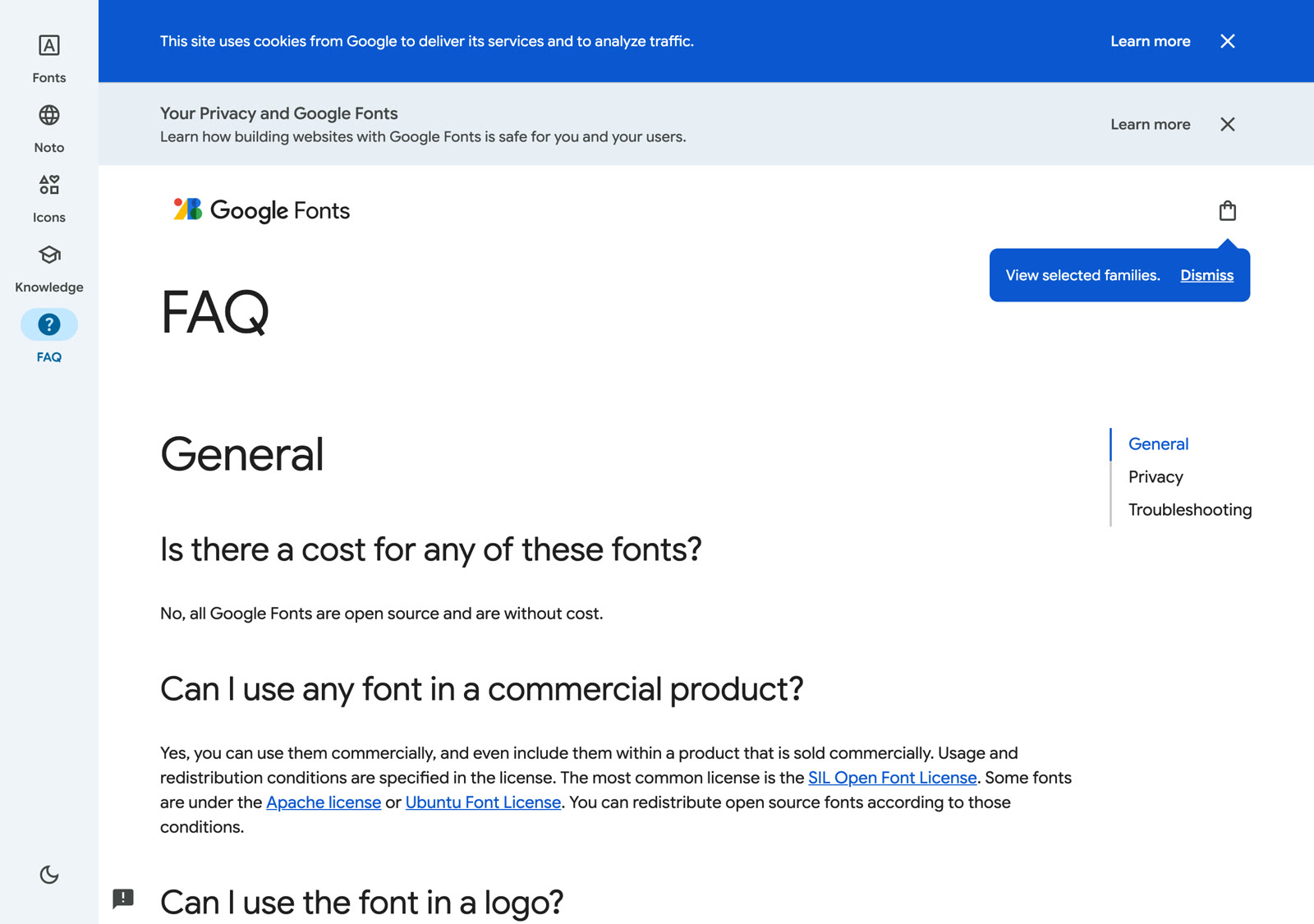This screenshot has height=924, width=1314.
Task: Open the Apache license link
Action: coord(324,802)
